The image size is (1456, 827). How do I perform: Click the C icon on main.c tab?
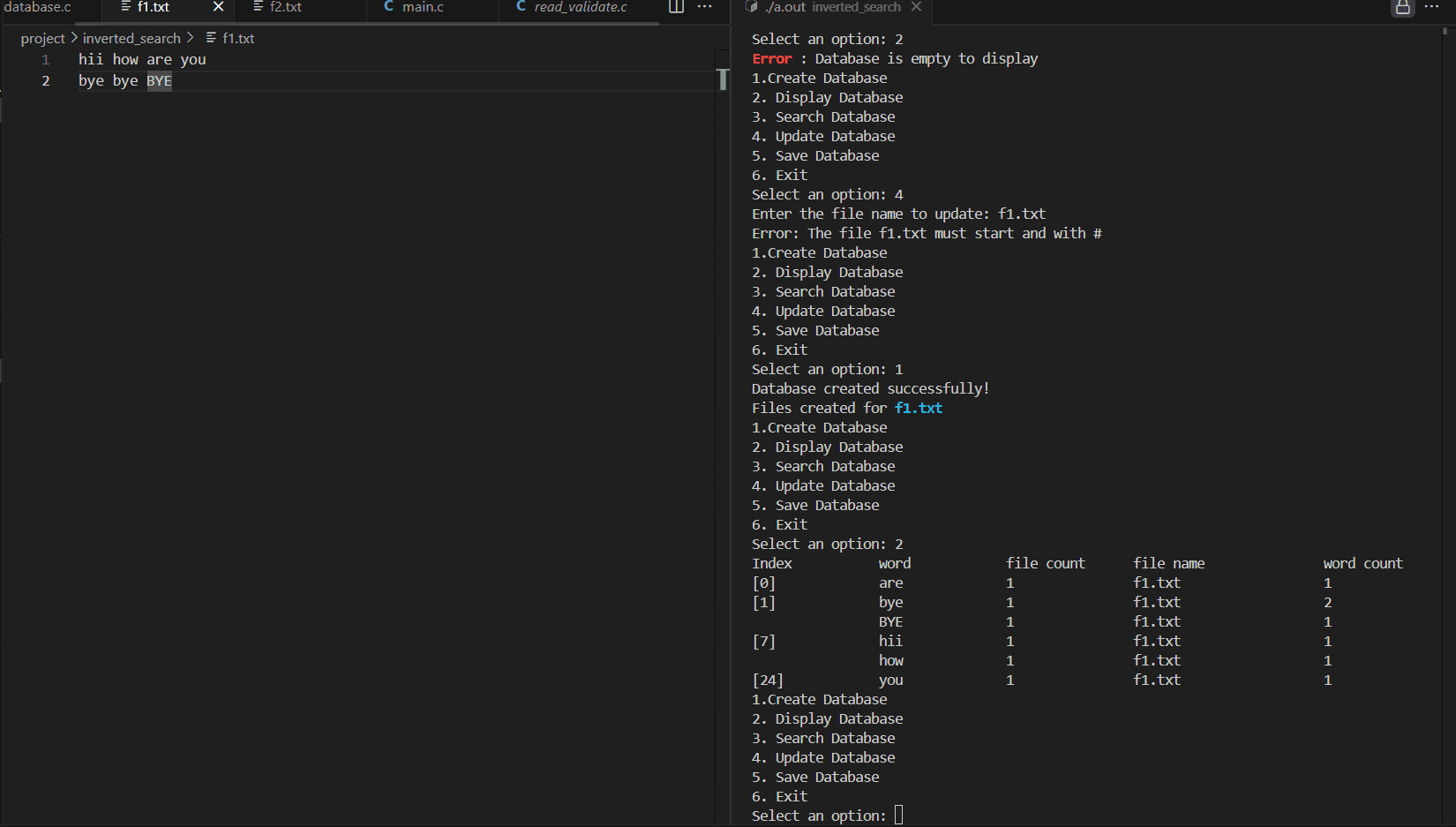(x=388, y=7)
